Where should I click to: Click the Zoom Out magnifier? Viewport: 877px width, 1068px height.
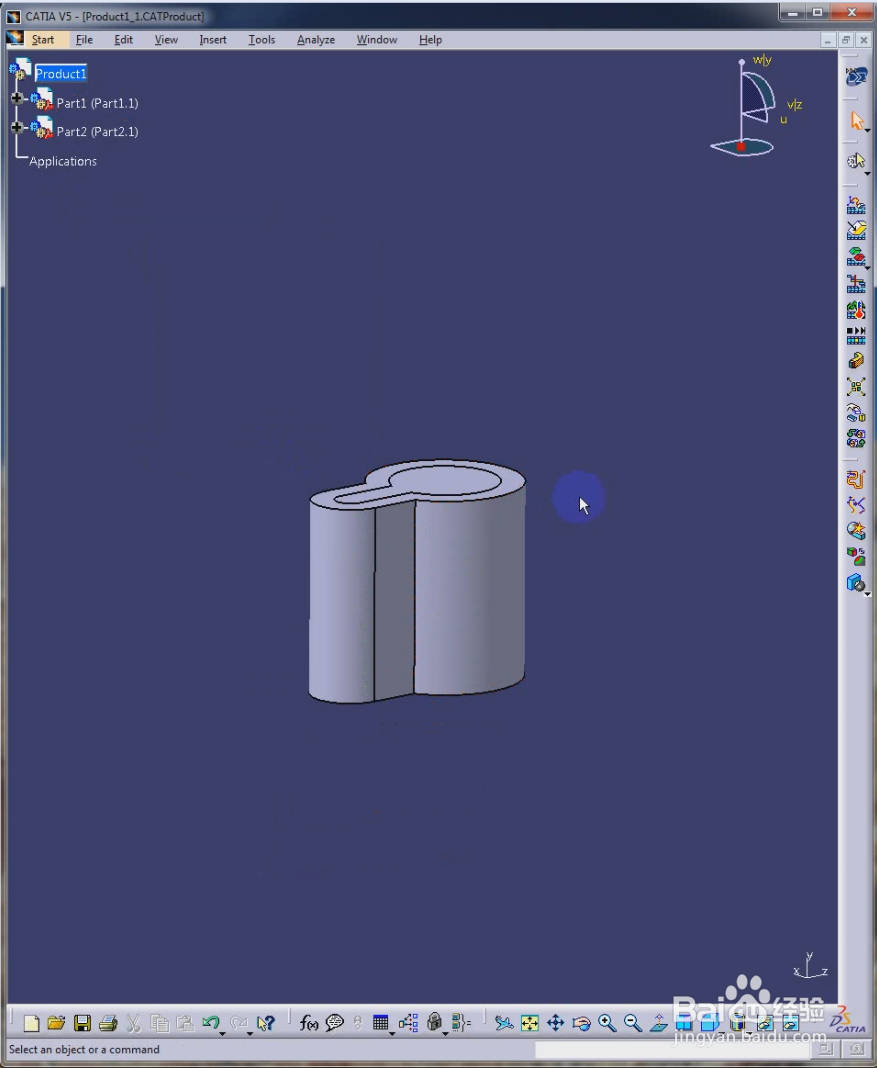633,1022
